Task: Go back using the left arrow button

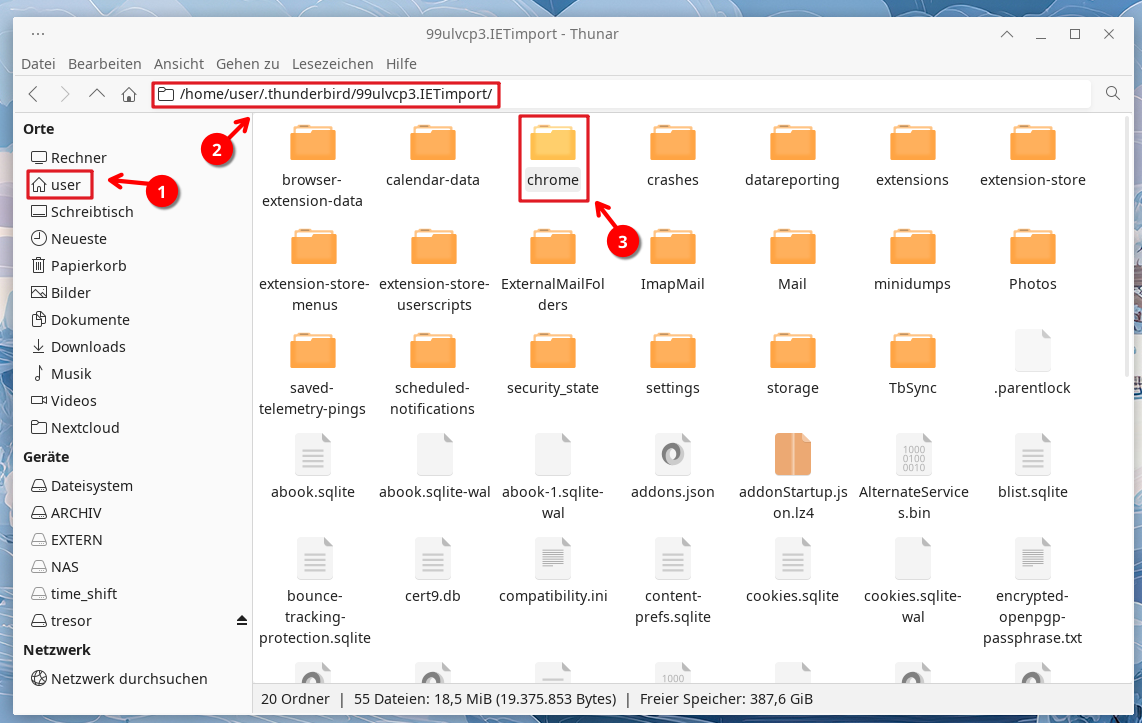Action: click(x=33, y=94)
